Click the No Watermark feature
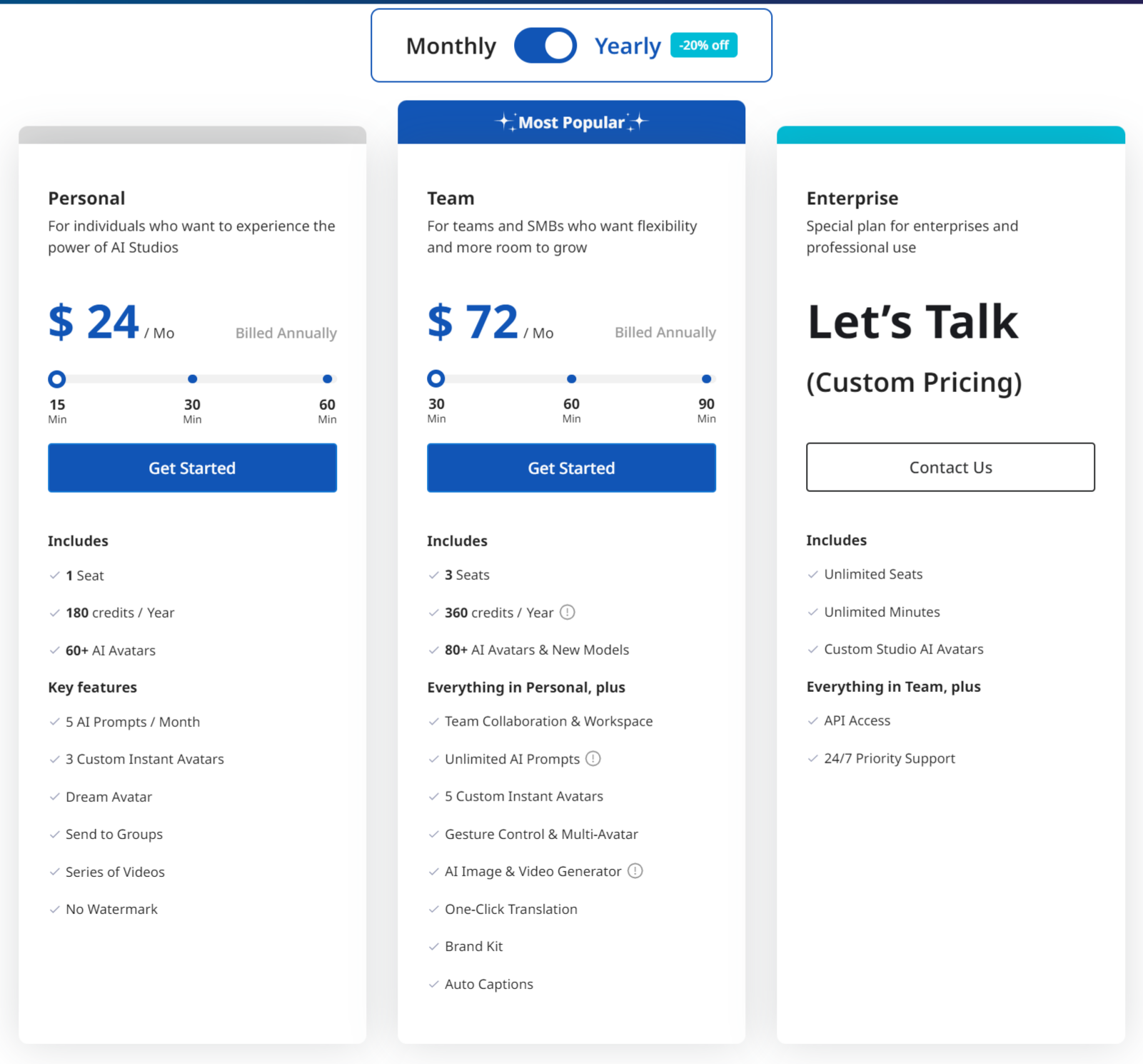The image size is (1143, 1064). click(111, 909)
